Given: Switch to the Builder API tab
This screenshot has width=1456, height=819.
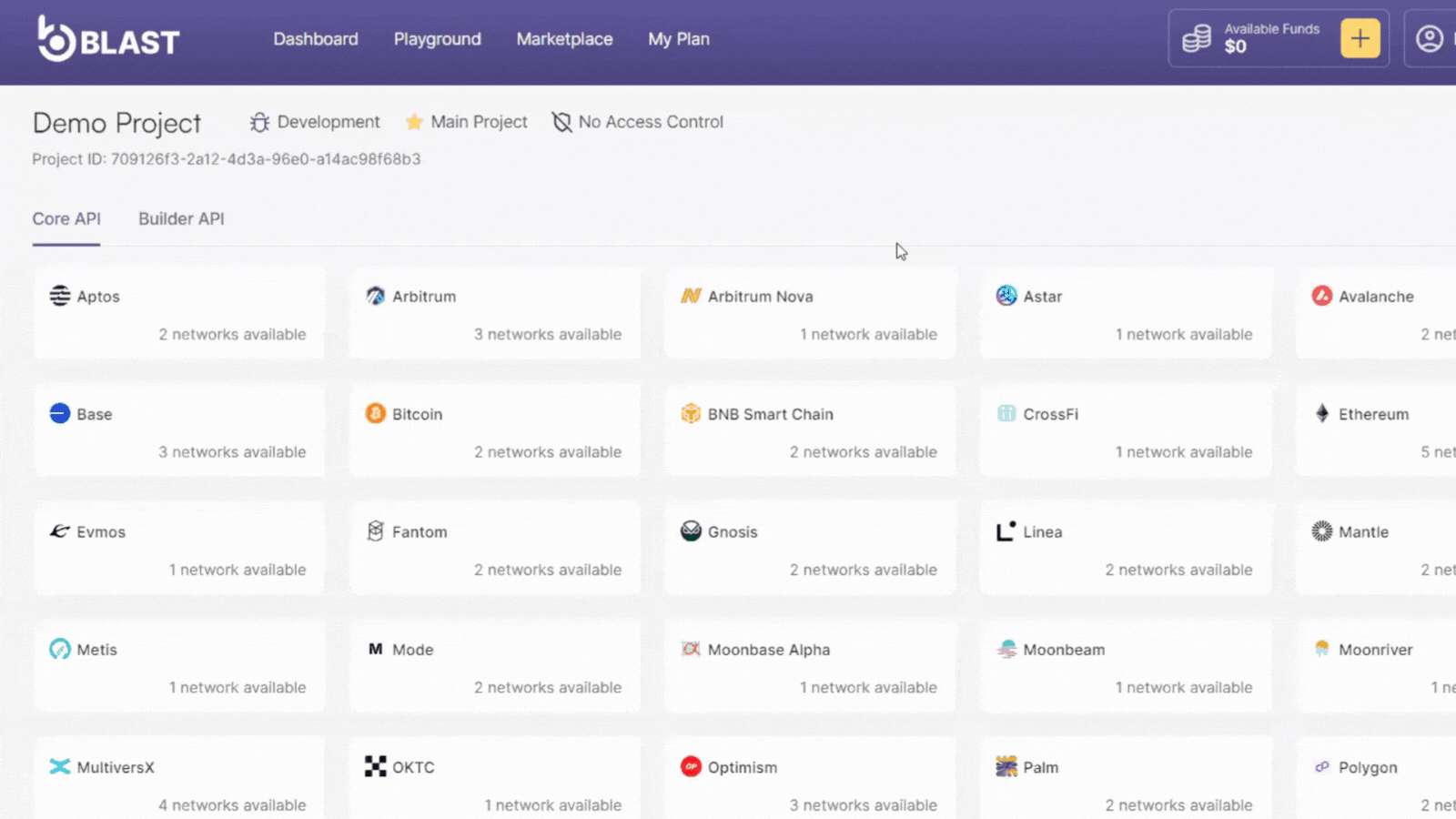Looking at the screenshot, I should click(x=181, y=219).
